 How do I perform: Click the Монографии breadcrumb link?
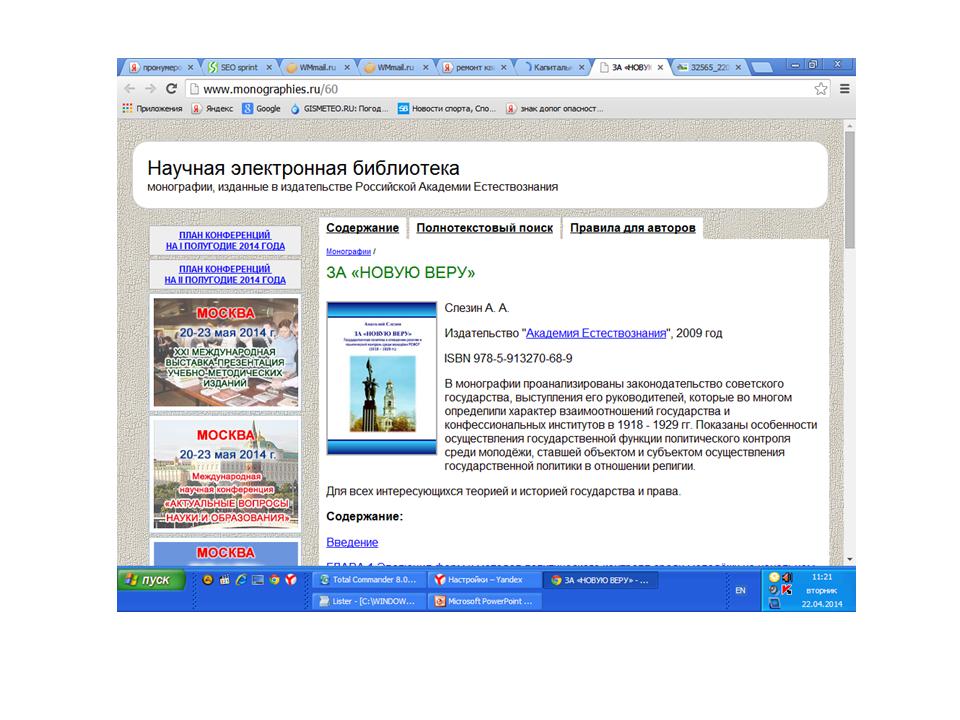(348, 252)
